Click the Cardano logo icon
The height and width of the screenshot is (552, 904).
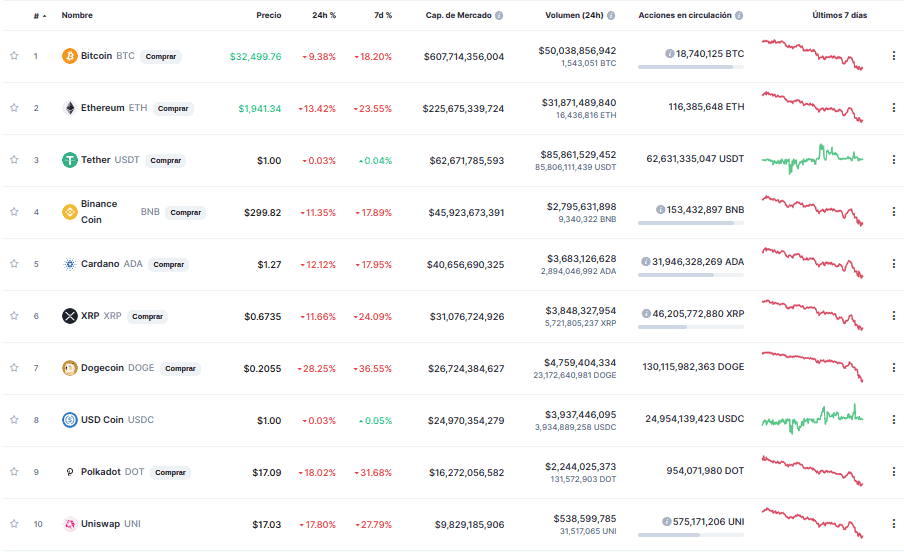(x=70, y=264)
